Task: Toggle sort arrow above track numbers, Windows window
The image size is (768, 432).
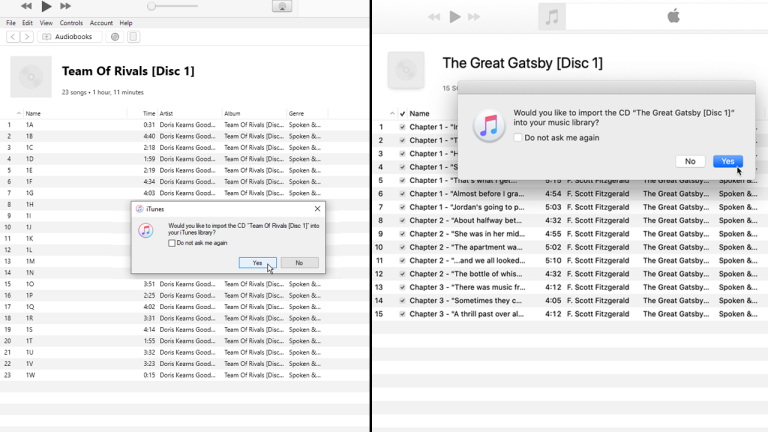Action: [x=19, y=114]
